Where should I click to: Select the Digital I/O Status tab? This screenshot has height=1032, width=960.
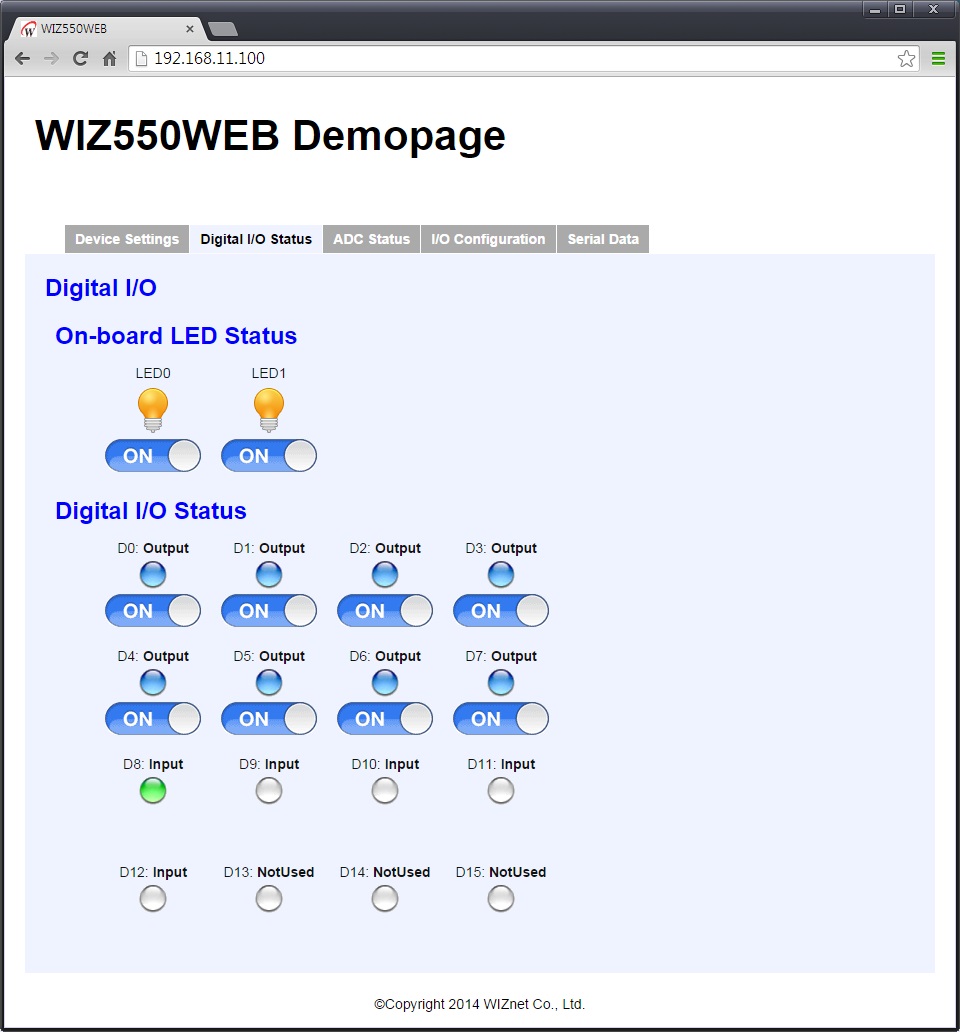tap(256, 239)
